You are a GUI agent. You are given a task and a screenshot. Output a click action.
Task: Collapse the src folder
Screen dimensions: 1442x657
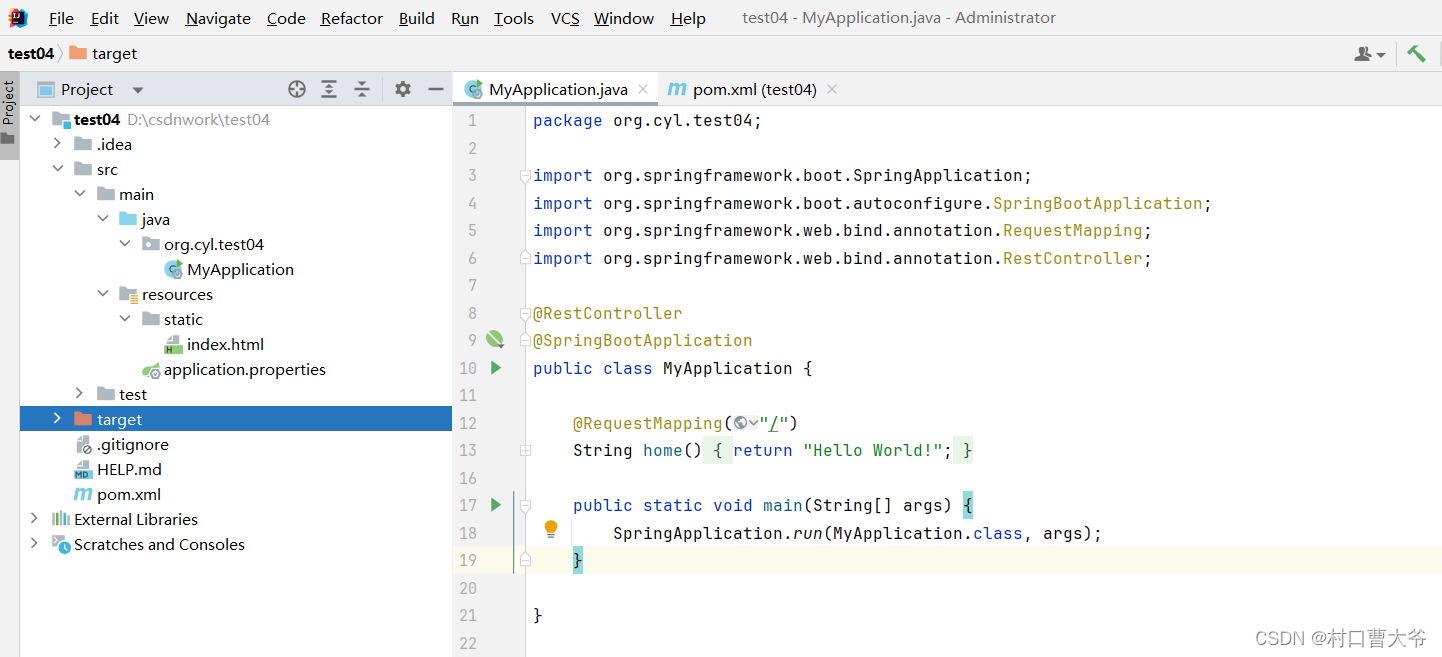(57, 168)
